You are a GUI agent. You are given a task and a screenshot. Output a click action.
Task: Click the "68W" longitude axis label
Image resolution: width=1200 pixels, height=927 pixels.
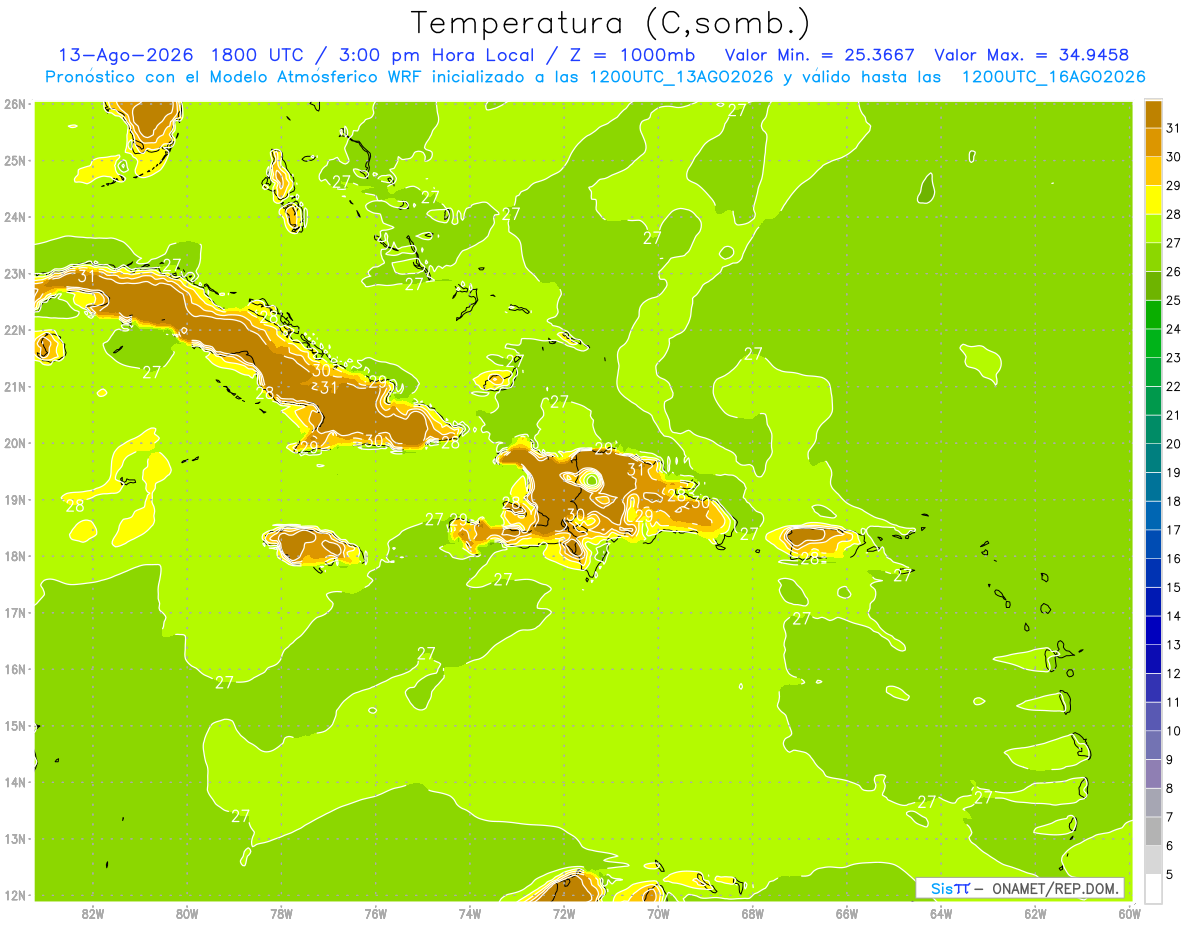click(753, 913)
